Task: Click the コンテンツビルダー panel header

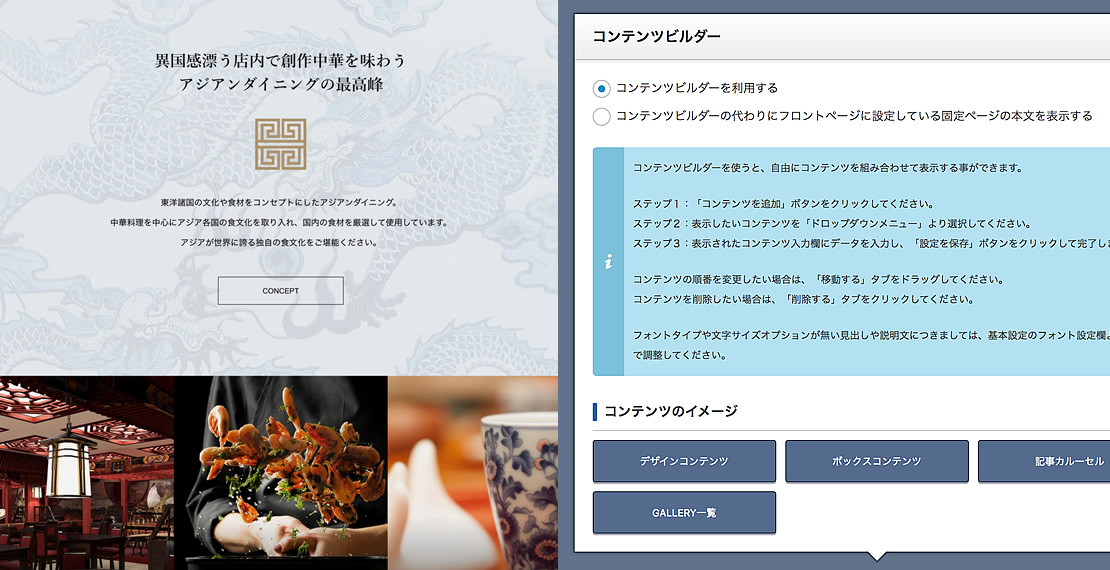Action: 842,37
